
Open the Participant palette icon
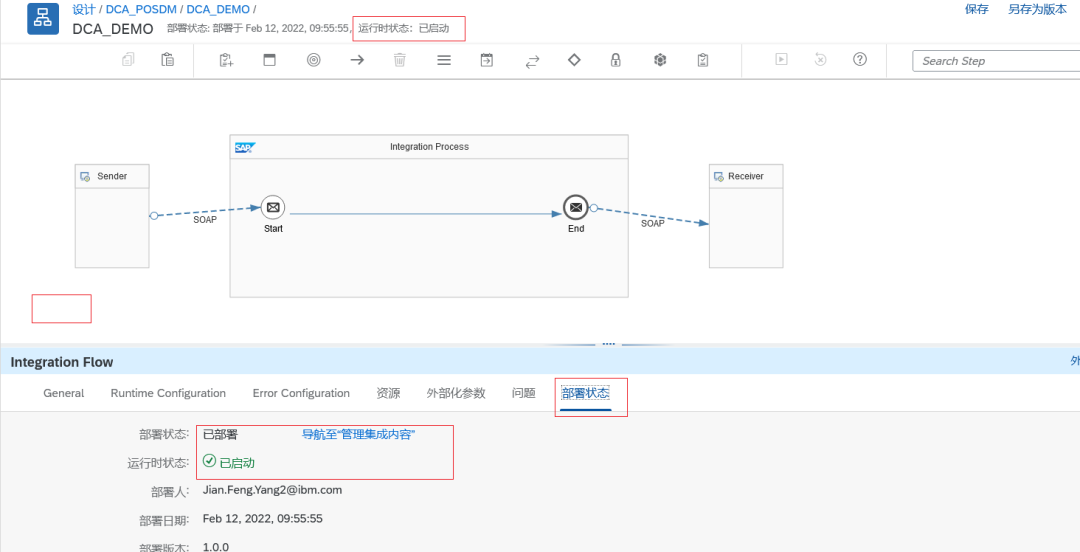coord(227,60)
